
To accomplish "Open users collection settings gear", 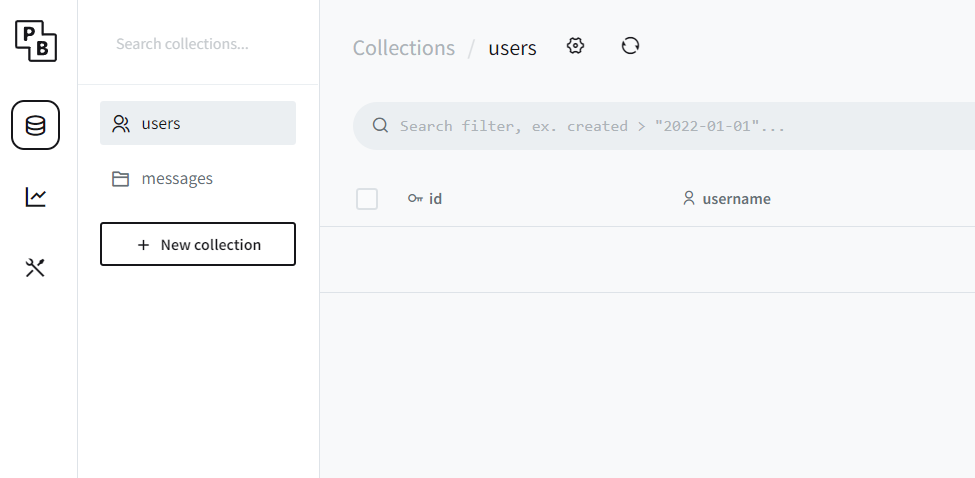I will pos(575,46).
